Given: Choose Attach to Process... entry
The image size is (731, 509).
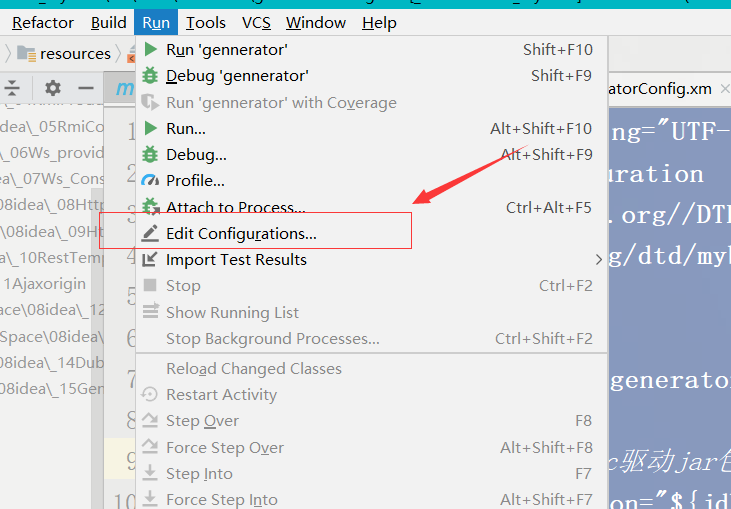Looking at the screenshot, I should click(372, 206).
